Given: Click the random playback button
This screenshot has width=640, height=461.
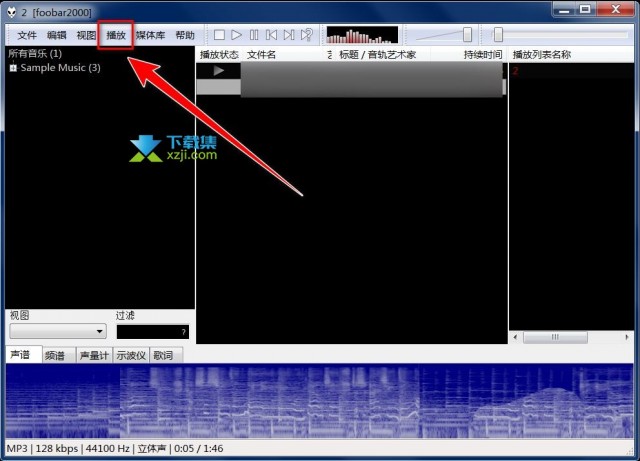Looking at the screenshot, I should point(307,35).
